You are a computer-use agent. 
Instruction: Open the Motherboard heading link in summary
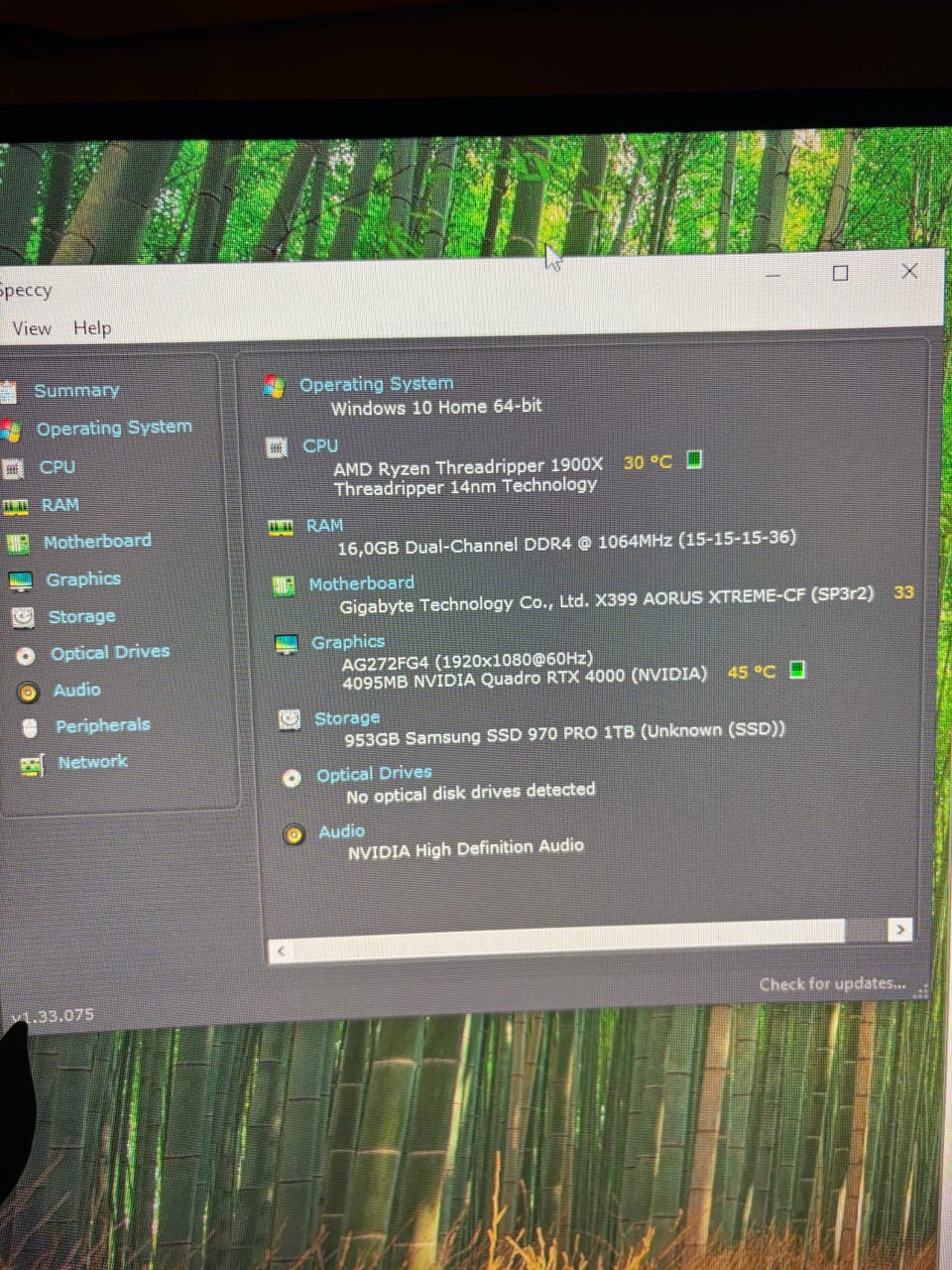[362, 583]
